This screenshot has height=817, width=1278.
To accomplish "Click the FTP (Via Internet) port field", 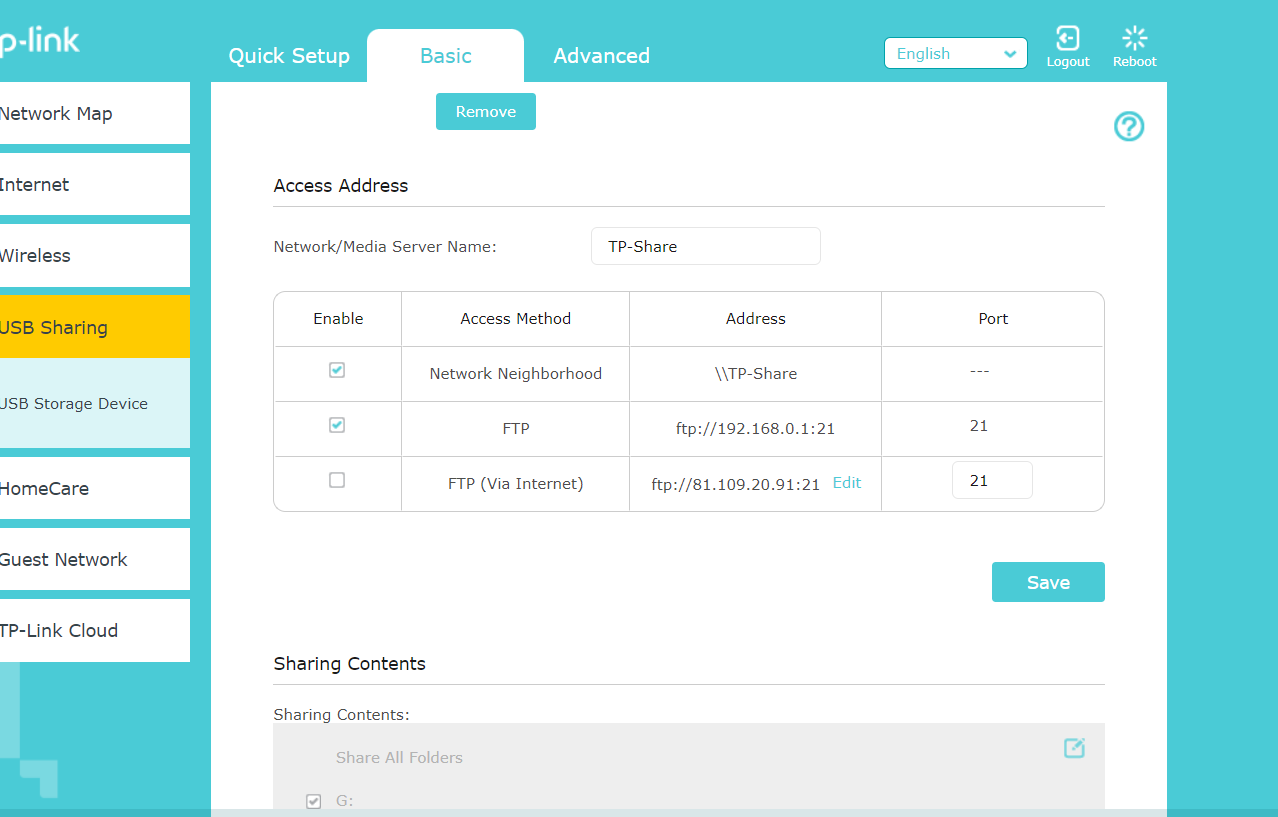I will 992,480.
